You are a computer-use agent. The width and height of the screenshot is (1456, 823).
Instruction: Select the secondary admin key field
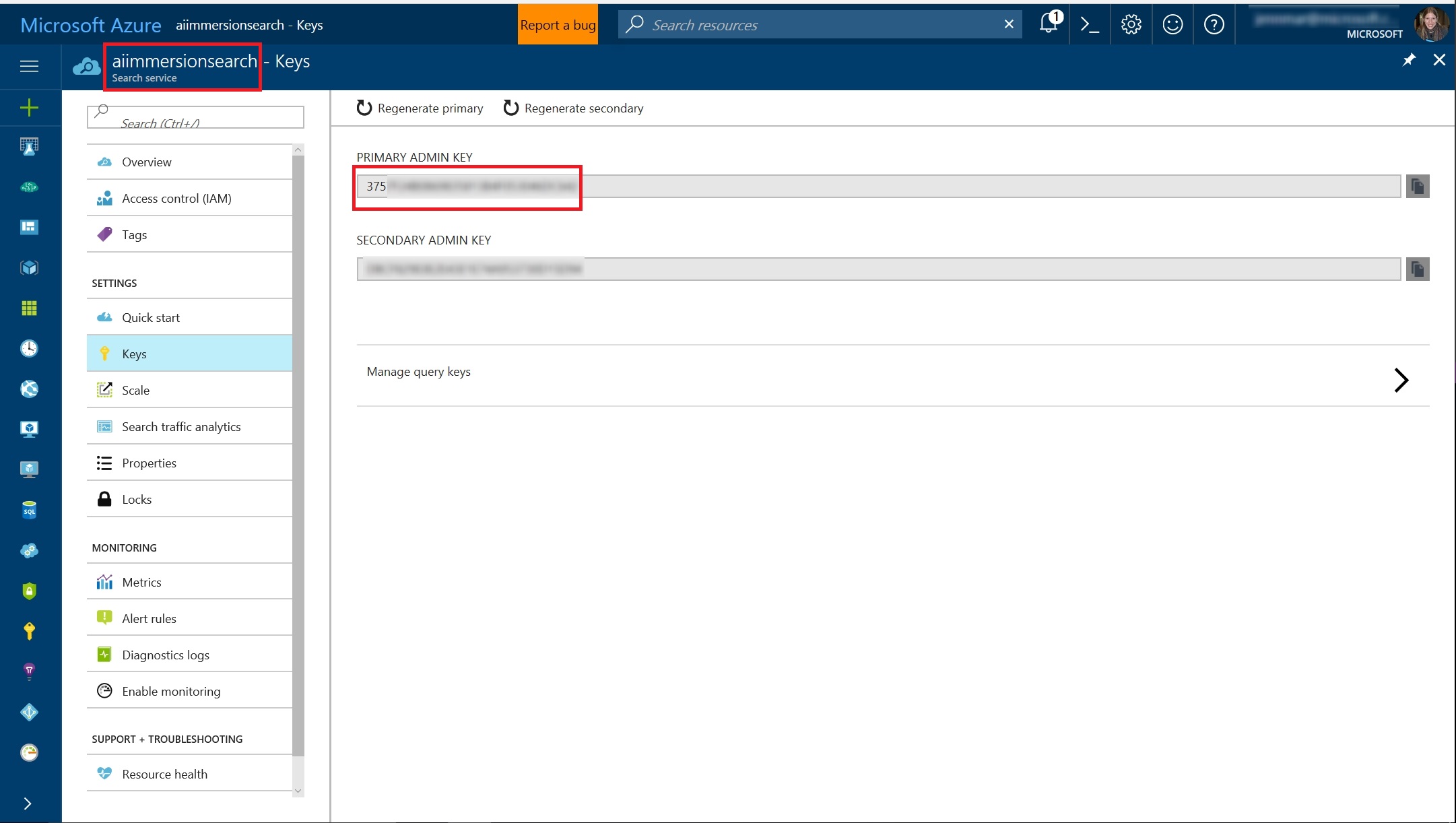click(x=879, y=269)
